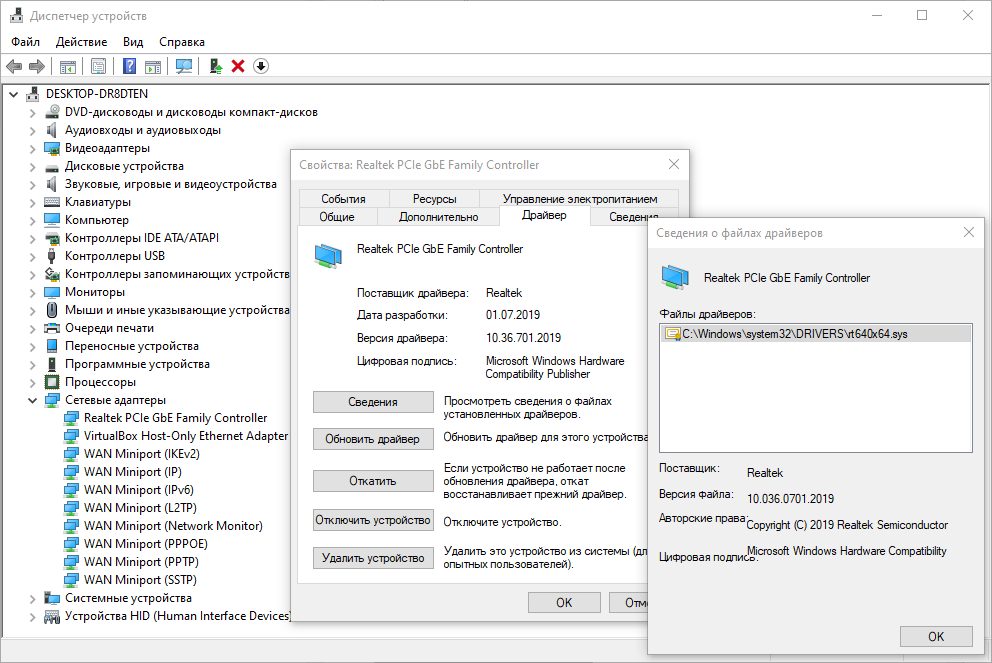The width and height of the screenshot is (992, 663).
Task: Click the Update driver toolbar icon
Action: [216, 66]
